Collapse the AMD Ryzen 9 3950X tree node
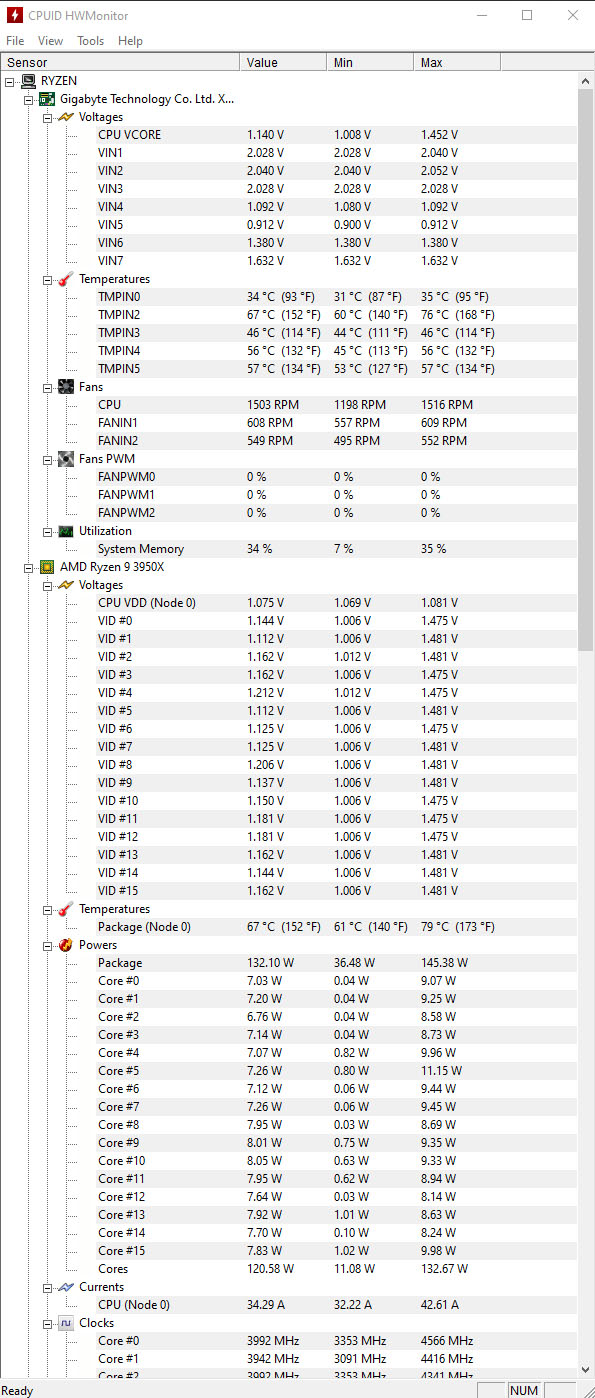This screenshot has width=595, height=1398. (x=29, y=567)
